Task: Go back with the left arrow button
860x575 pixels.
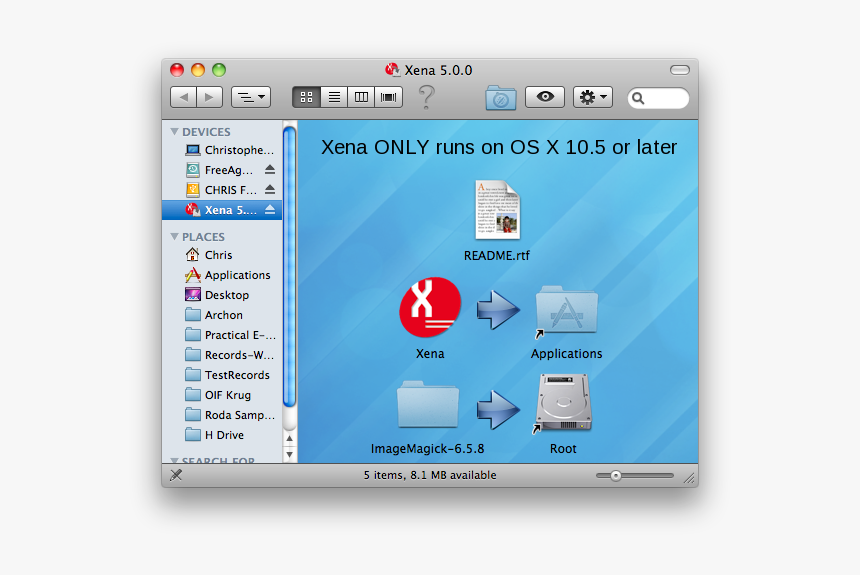Action: tap(184, 97)
